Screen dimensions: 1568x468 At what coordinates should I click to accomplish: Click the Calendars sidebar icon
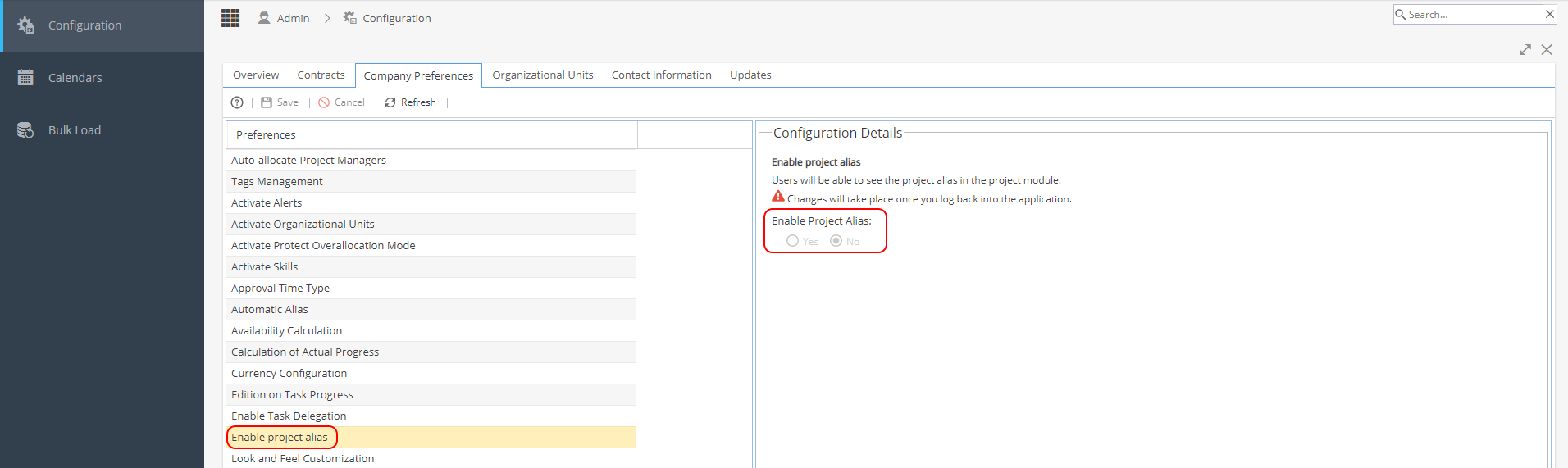(x=26, y=78)
